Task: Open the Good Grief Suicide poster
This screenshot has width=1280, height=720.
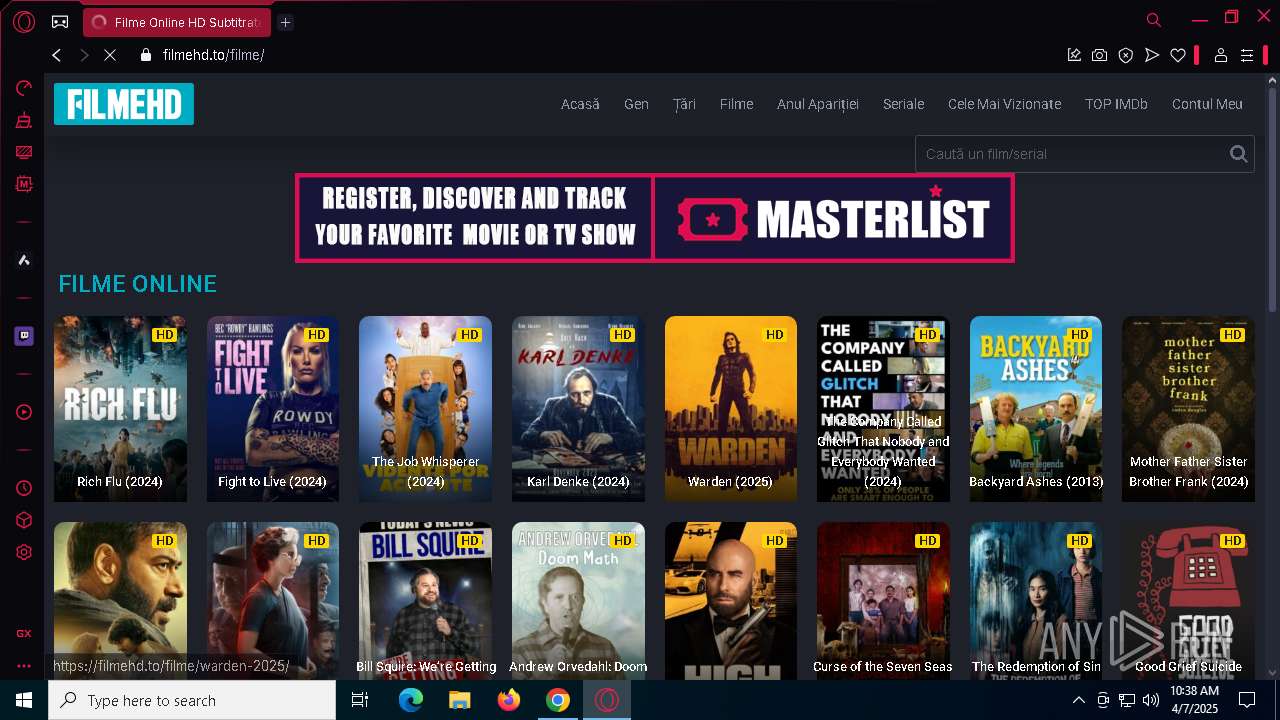Action: coord(1188,600)
